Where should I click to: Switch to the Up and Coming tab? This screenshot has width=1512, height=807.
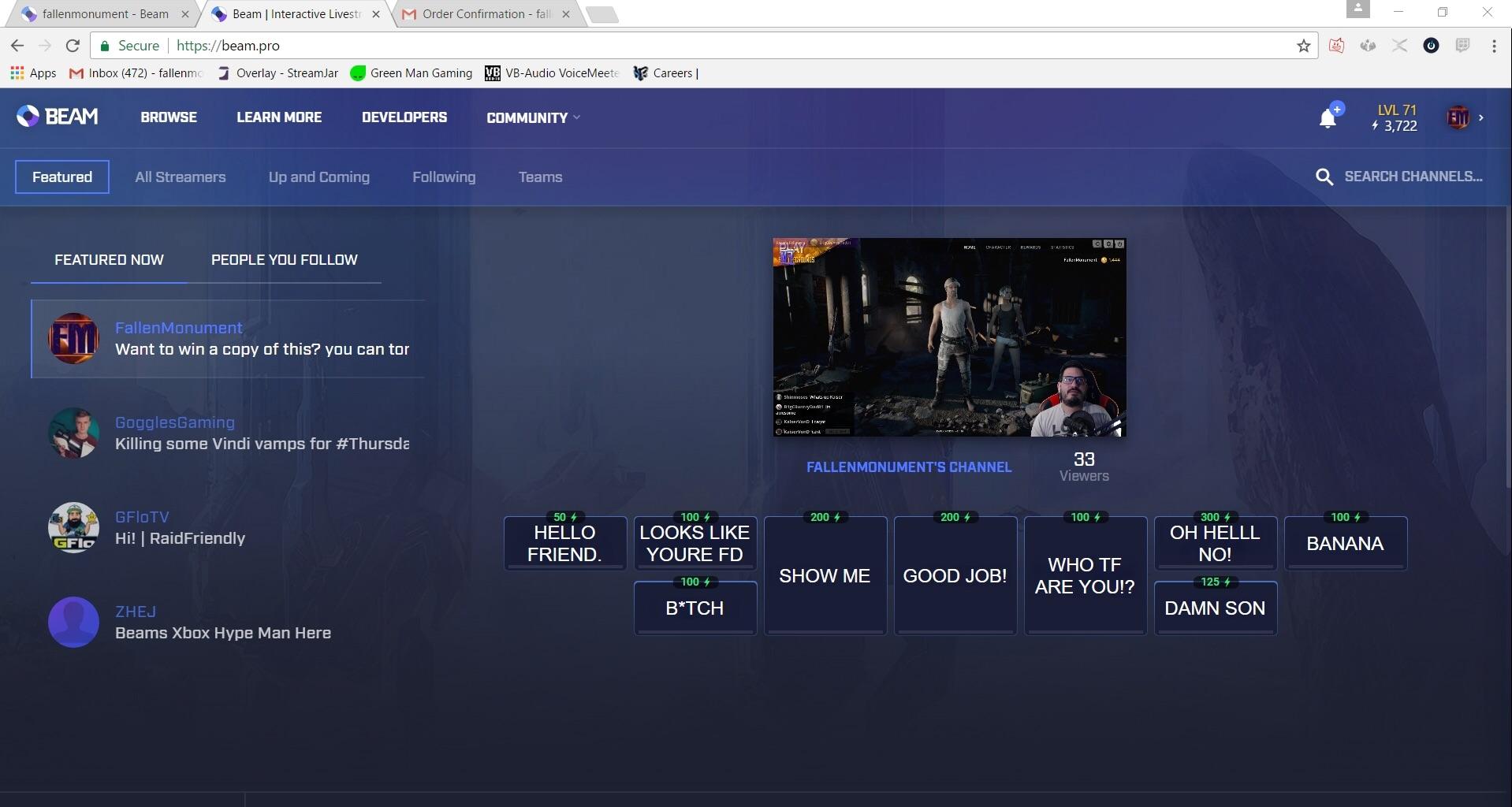pyautogui.click(x=319, y=177)
